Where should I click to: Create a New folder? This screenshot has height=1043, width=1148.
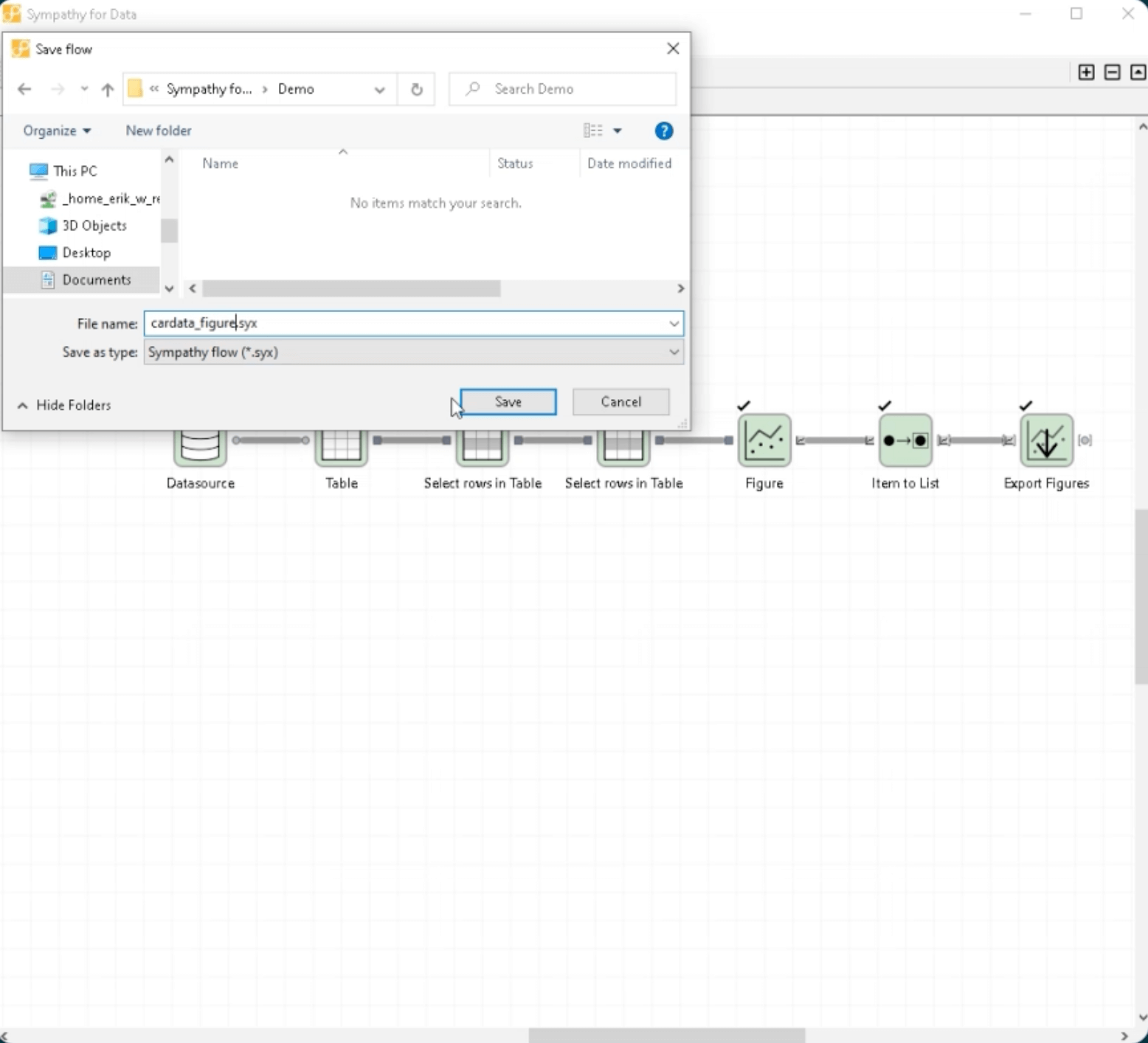point(159,131)
